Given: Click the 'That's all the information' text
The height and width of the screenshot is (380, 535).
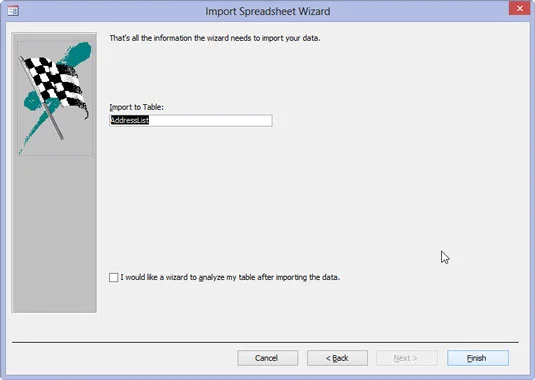Looking at the screenshot, I should pyautogui.click(x=215, y=38).
